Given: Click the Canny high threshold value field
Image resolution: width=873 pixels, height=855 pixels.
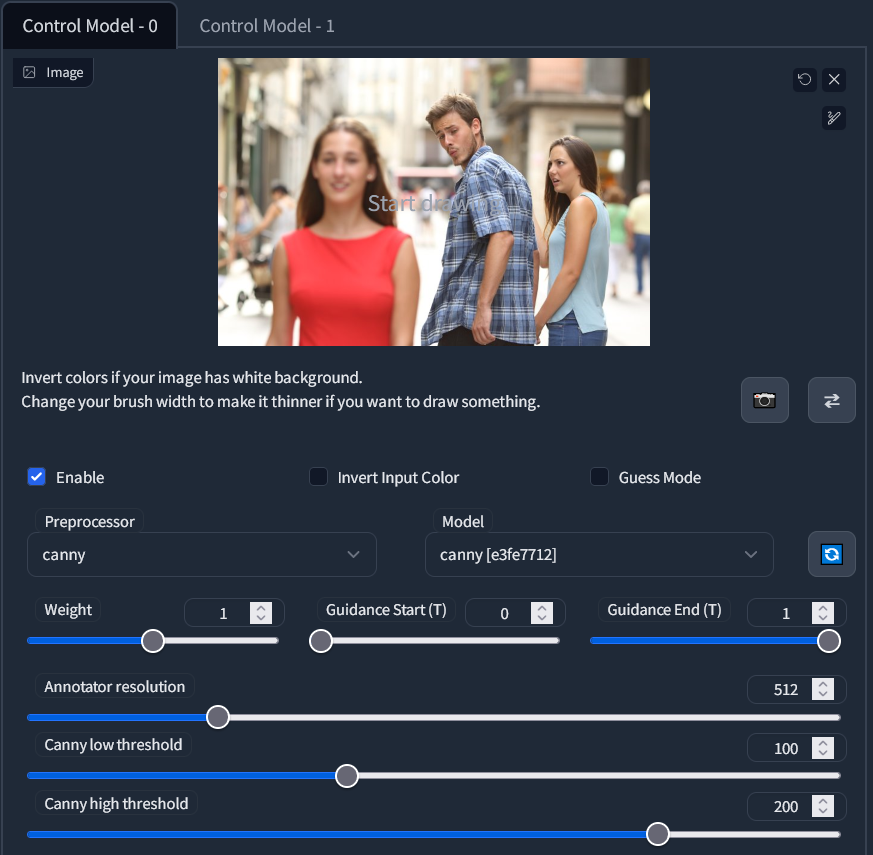Looking at the screenshot, I should click(x=786, y=806).
